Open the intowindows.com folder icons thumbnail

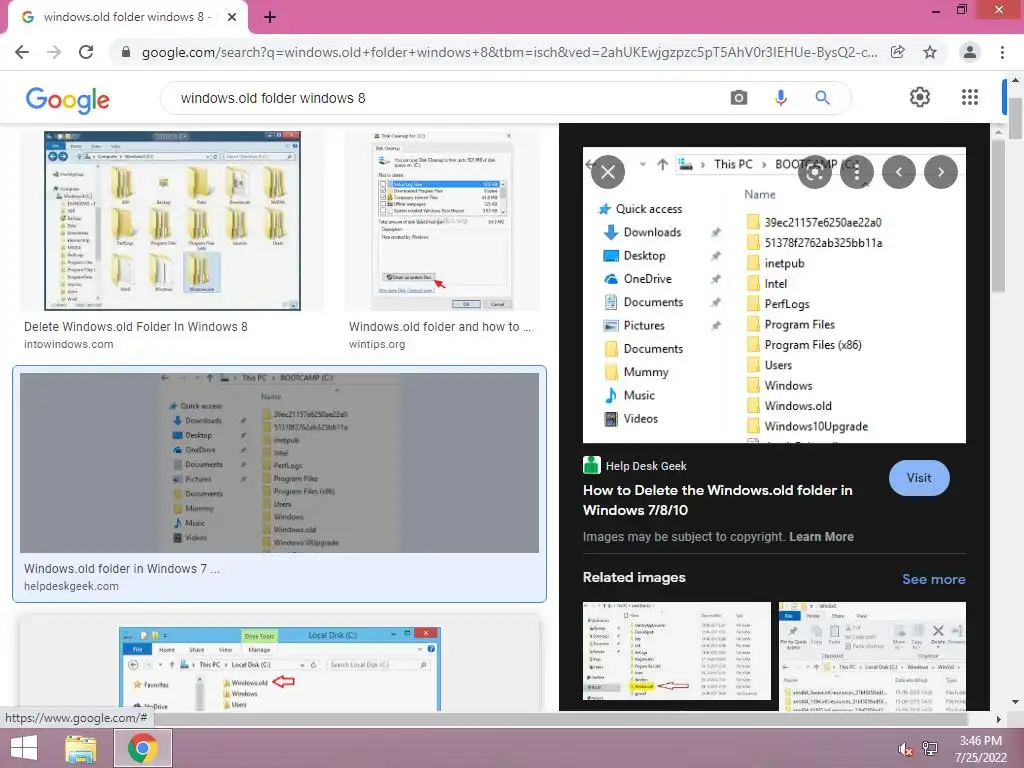[x=172, y=221]
